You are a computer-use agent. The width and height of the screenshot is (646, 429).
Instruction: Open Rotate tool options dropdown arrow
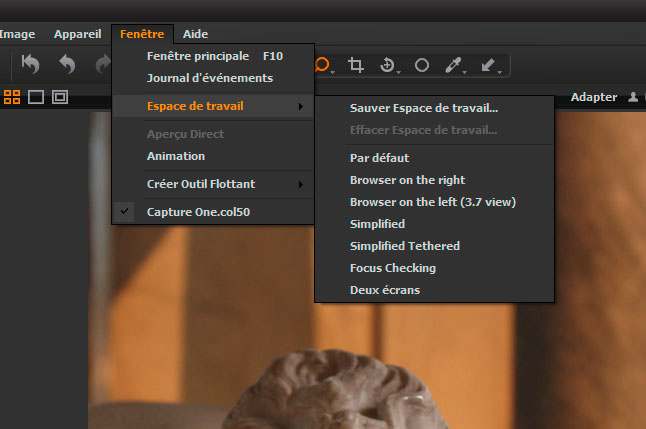pyautogui.click(x=399, y=73)
